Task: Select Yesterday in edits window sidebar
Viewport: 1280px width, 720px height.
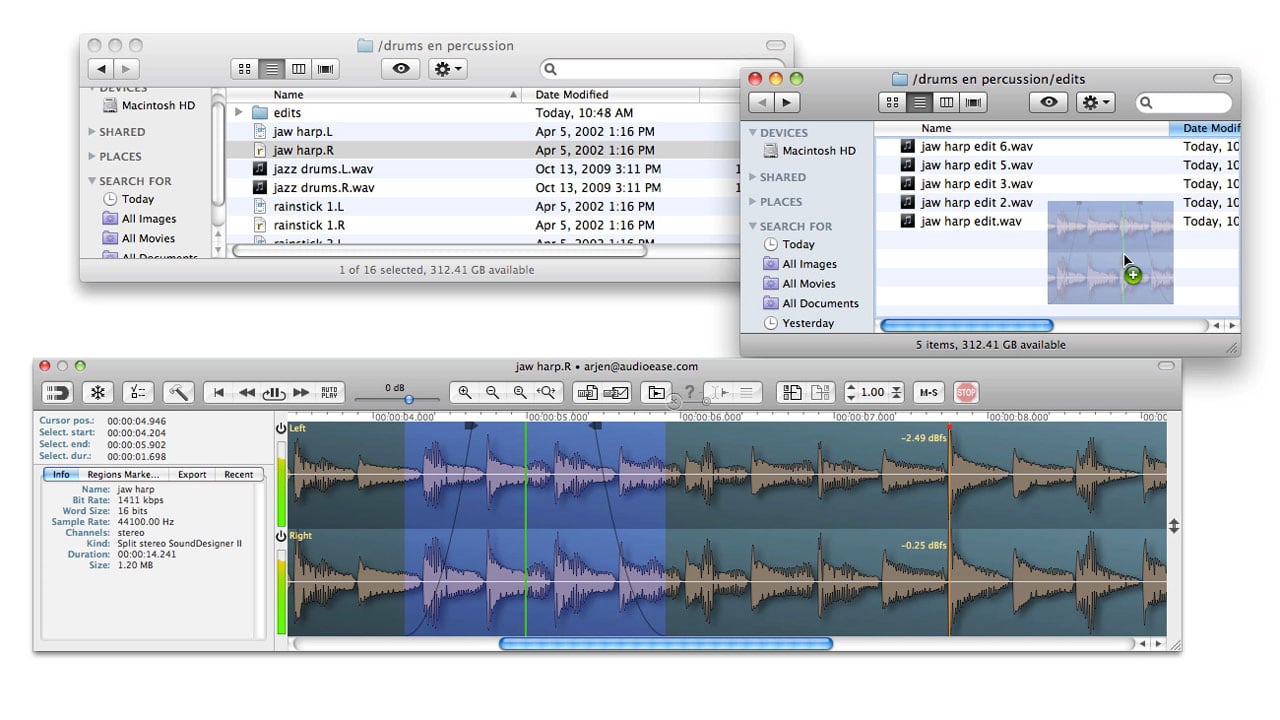Action: [x=798, y=323]
